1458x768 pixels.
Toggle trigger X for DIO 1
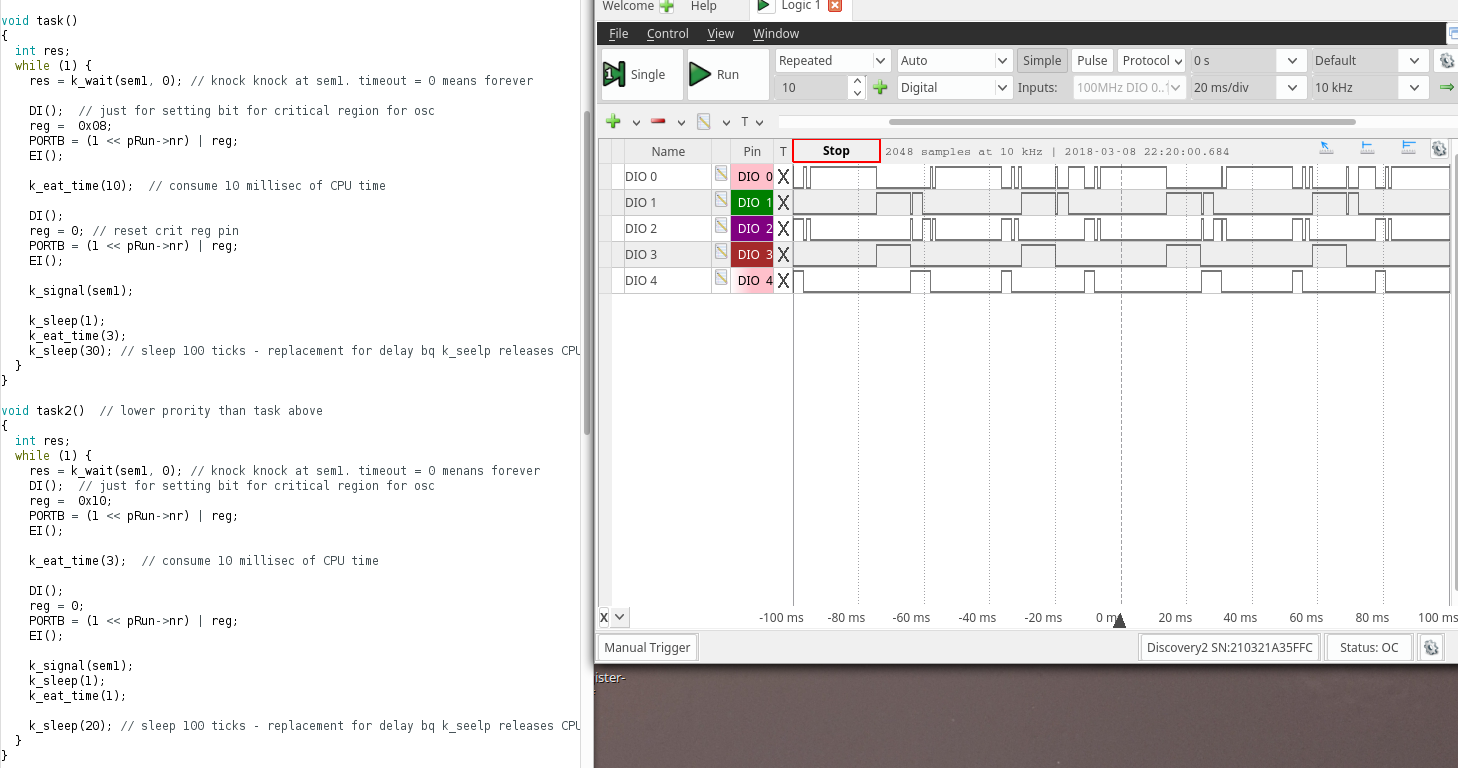click(x=783, y=203)
